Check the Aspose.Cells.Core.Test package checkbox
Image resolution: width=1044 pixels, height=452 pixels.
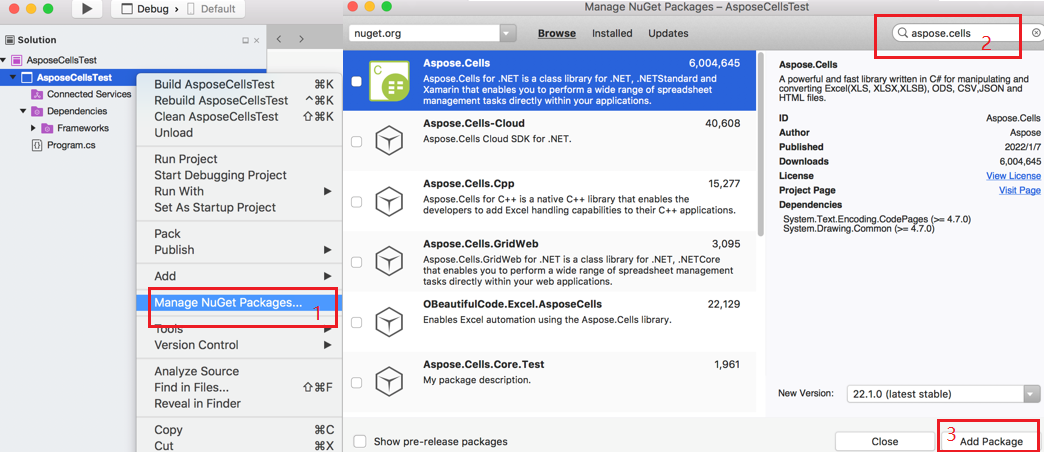(x=357, y=382)
